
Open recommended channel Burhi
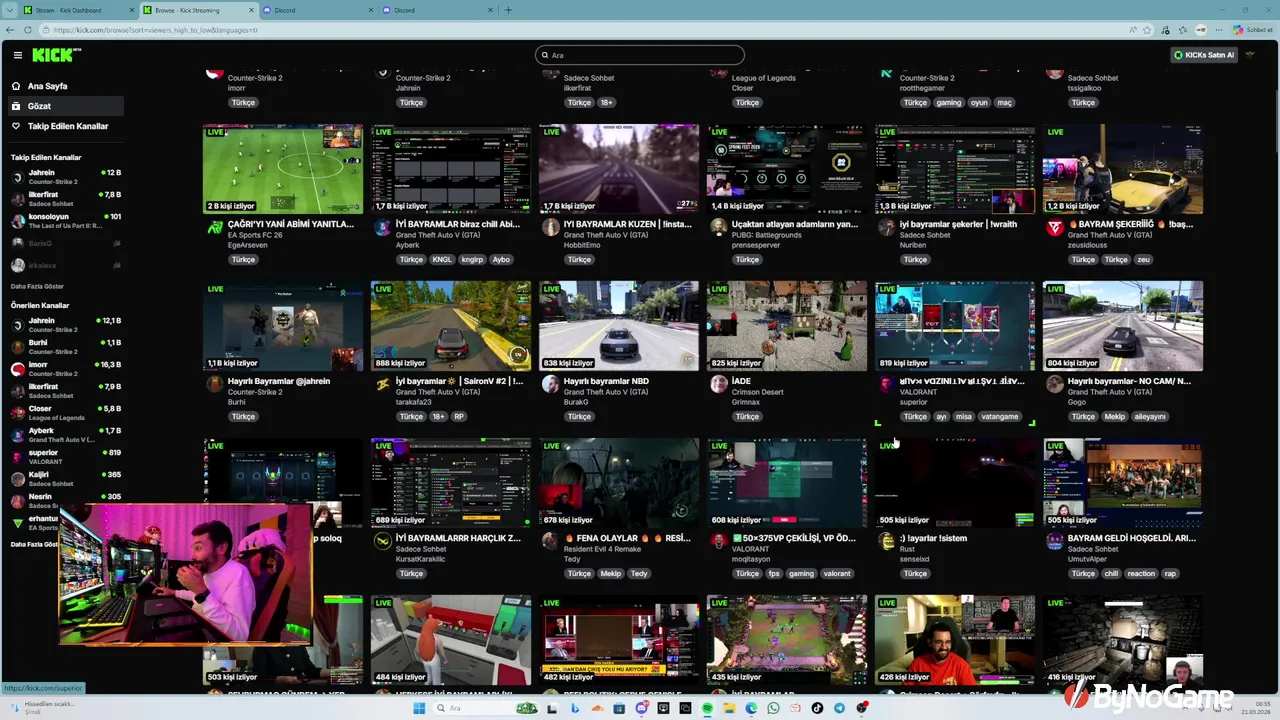point(66,347)
